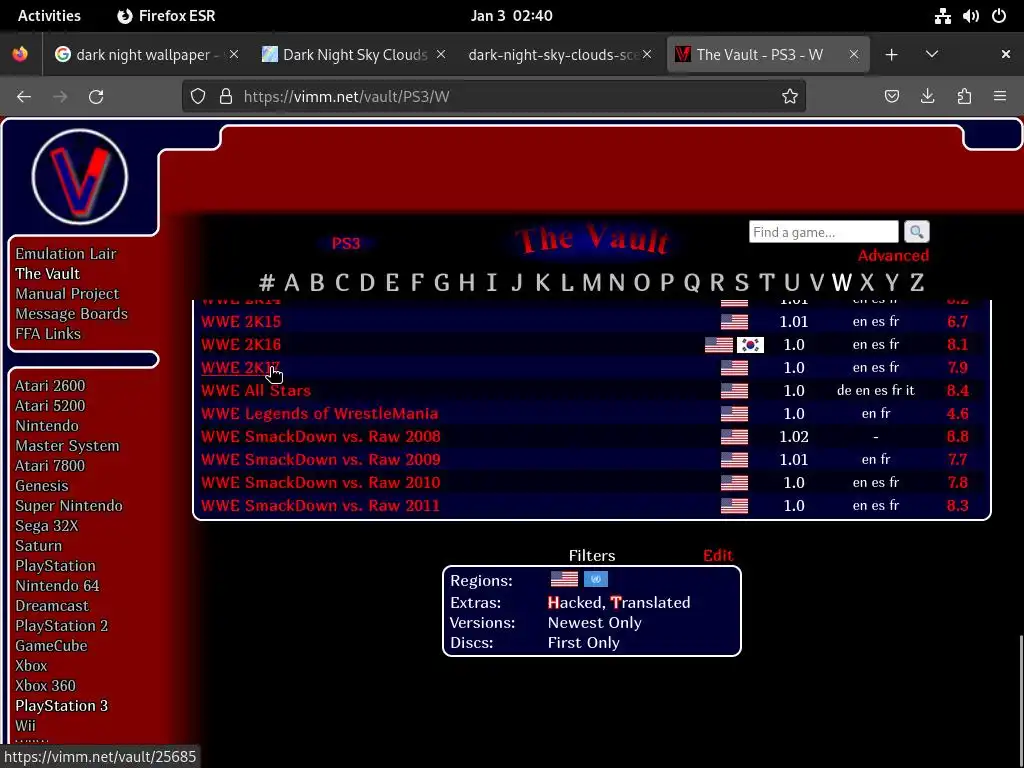Click the site security padlock icon

click(226, 97)
